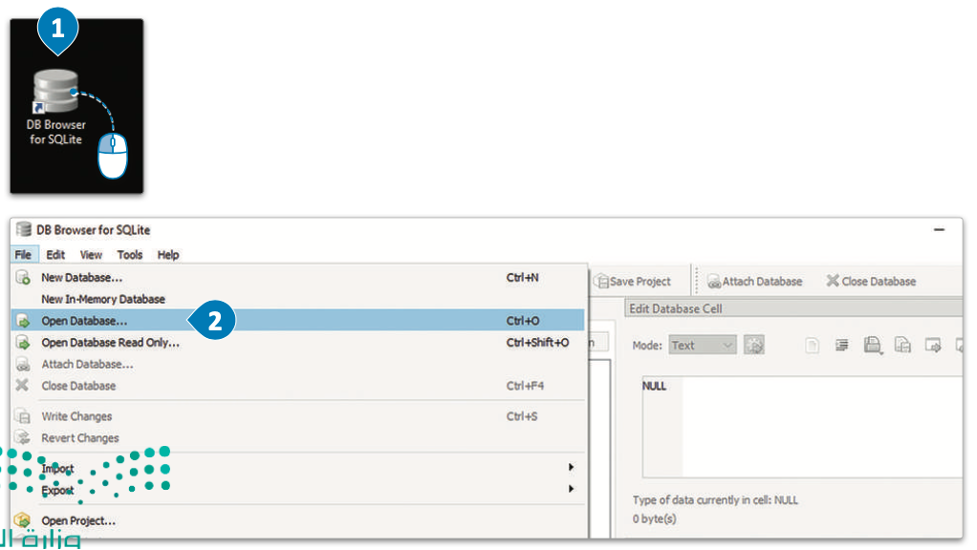Open the File menu
The width and height of the screenshot is (977, 550).
(x=23, y=255)
